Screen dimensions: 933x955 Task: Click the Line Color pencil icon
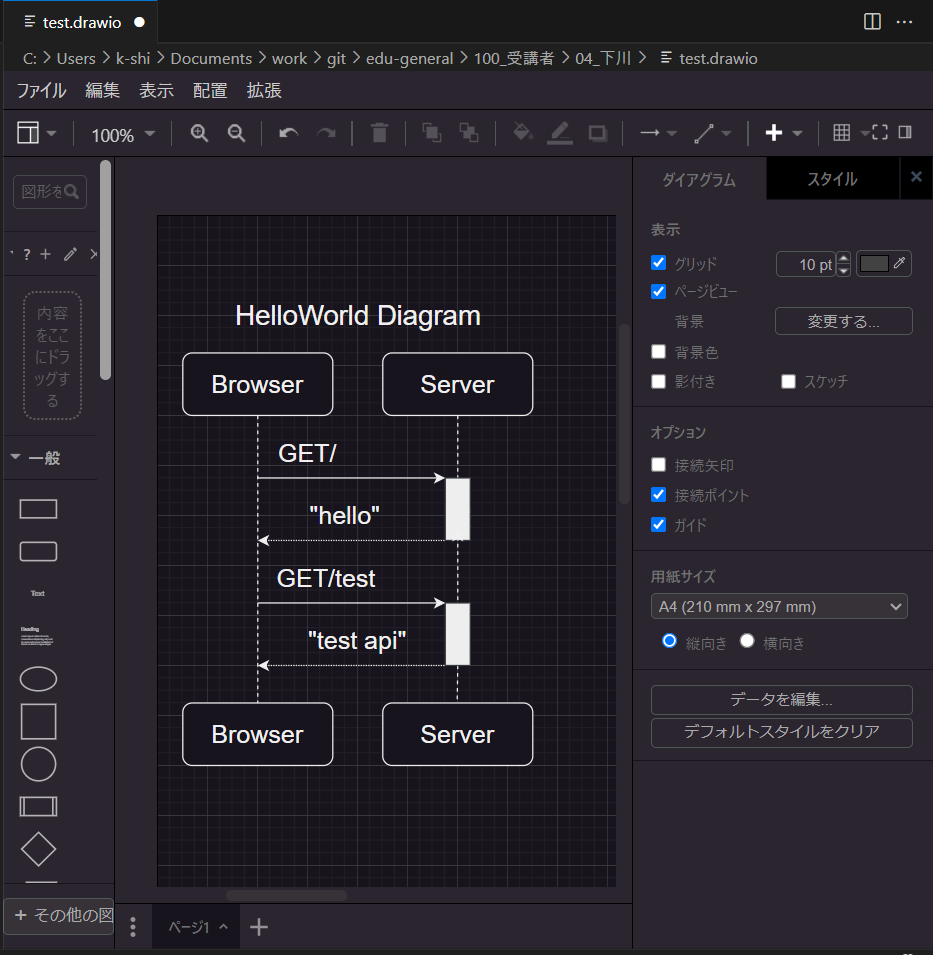(560, 132)
